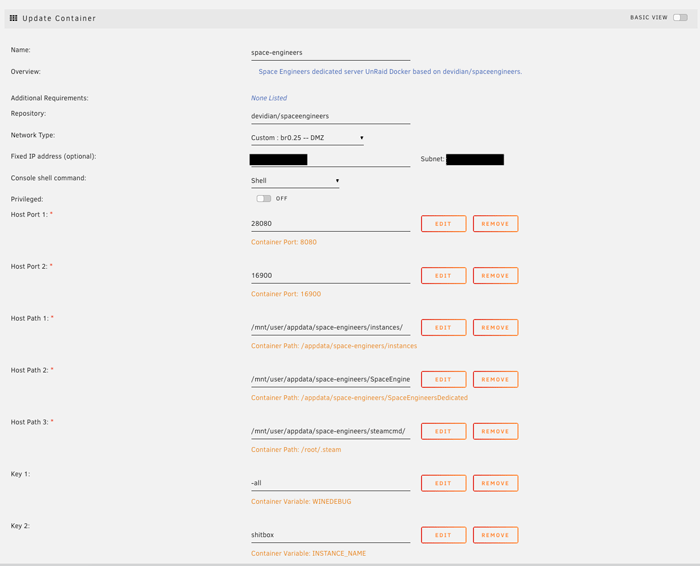The width and height of the screenshot is (700, 566).
Task: Click Container Port: 8080 text
Action: point(283,242)
